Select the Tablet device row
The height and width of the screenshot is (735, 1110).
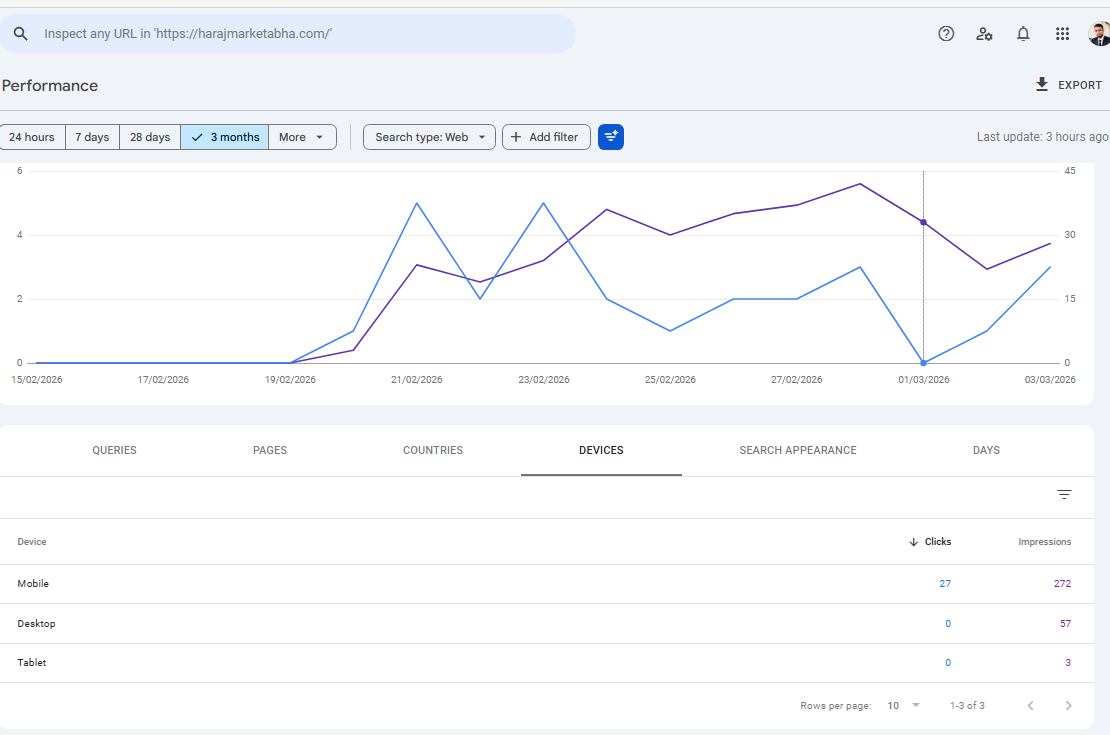[547, 663]
